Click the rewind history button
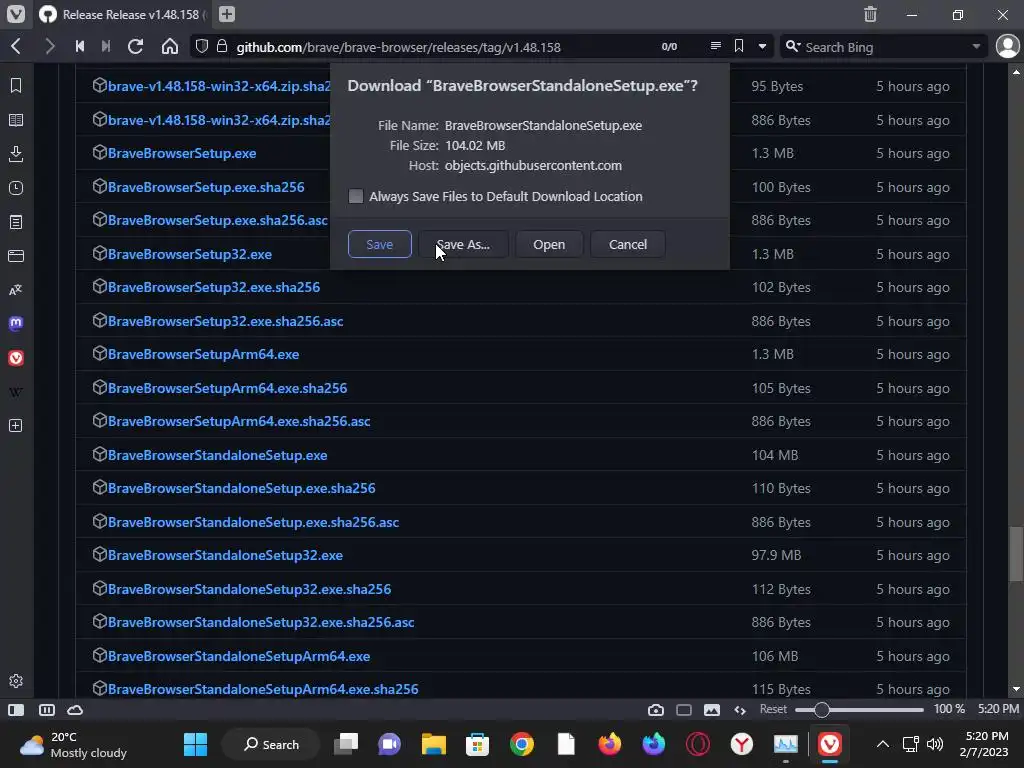This screenshot has height=768, width=1024. pos(80,46)
